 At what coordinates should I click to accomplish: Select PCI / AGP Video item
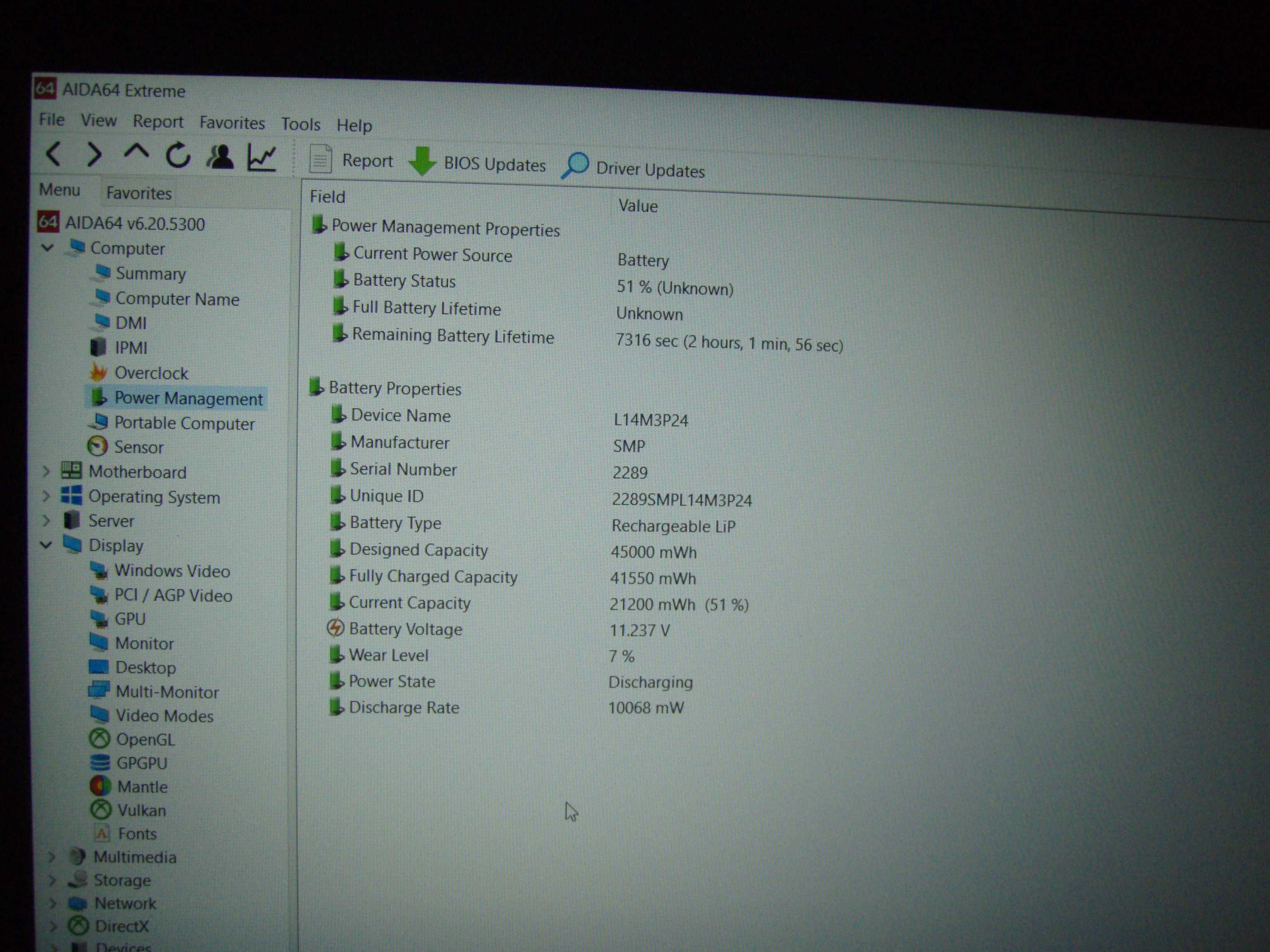(x=162, y=595)
